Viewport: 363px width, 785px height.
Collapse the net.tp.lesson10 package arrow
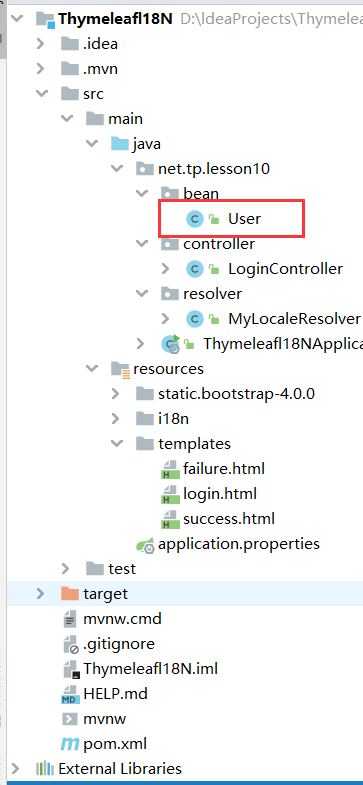click(x=117, y=169)
